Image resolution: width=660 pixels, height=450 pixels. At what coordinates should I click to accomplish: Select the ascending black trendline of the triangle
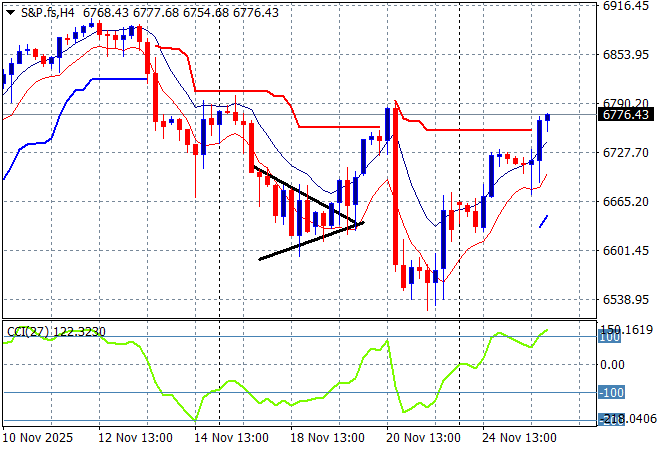pyautogui.click(x=311, y=241)
